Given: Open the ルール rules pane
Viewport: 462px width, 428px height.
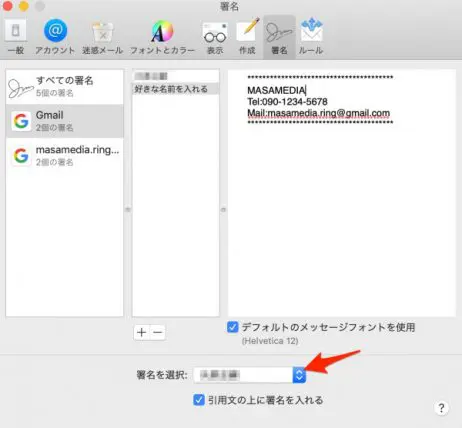Looking at the screenshot, I should (x=311, y=37).
